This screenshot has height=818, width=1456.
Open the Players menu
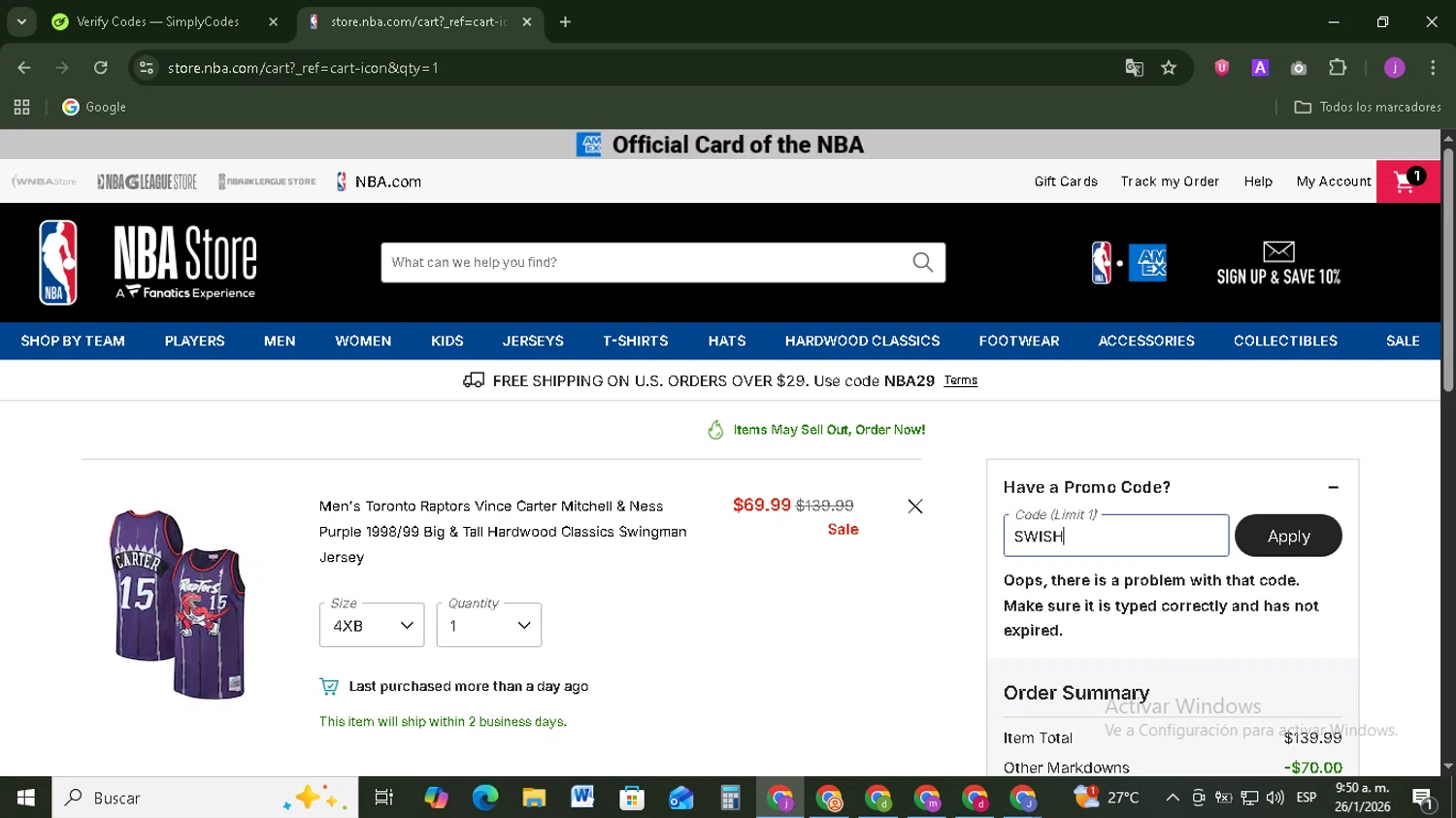point(194,342)
